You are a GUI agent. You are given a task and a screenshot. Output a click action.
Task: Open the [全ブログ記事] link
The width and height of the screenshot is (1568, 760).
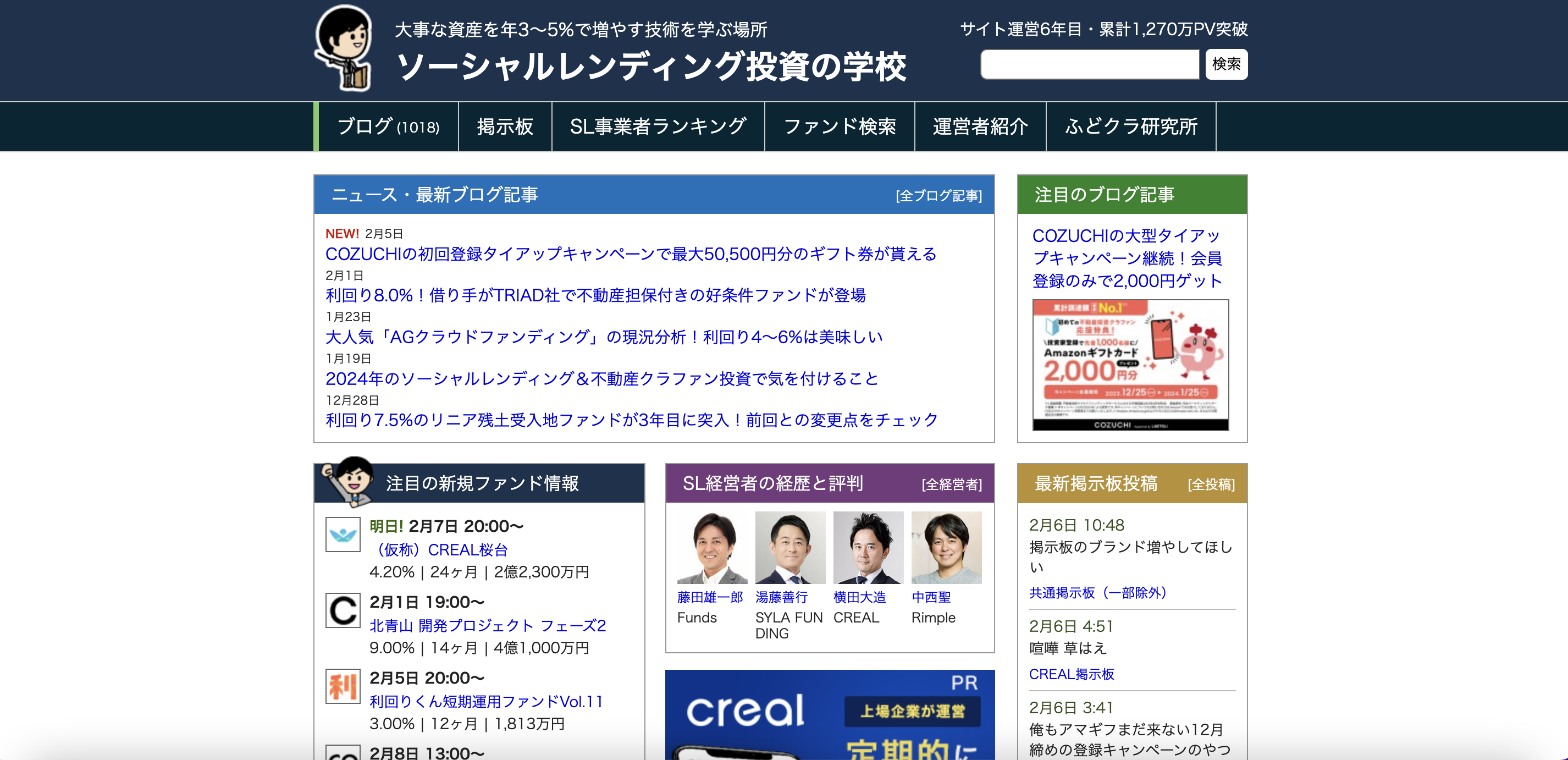pyautogui.click(x=938, y=195)
